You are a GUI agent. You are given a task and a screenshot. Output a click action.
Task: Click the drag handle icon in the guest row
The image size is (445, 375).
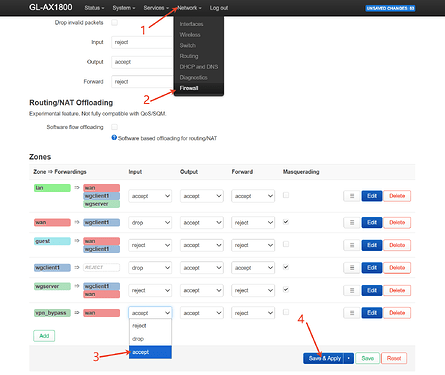pos(352,245)
